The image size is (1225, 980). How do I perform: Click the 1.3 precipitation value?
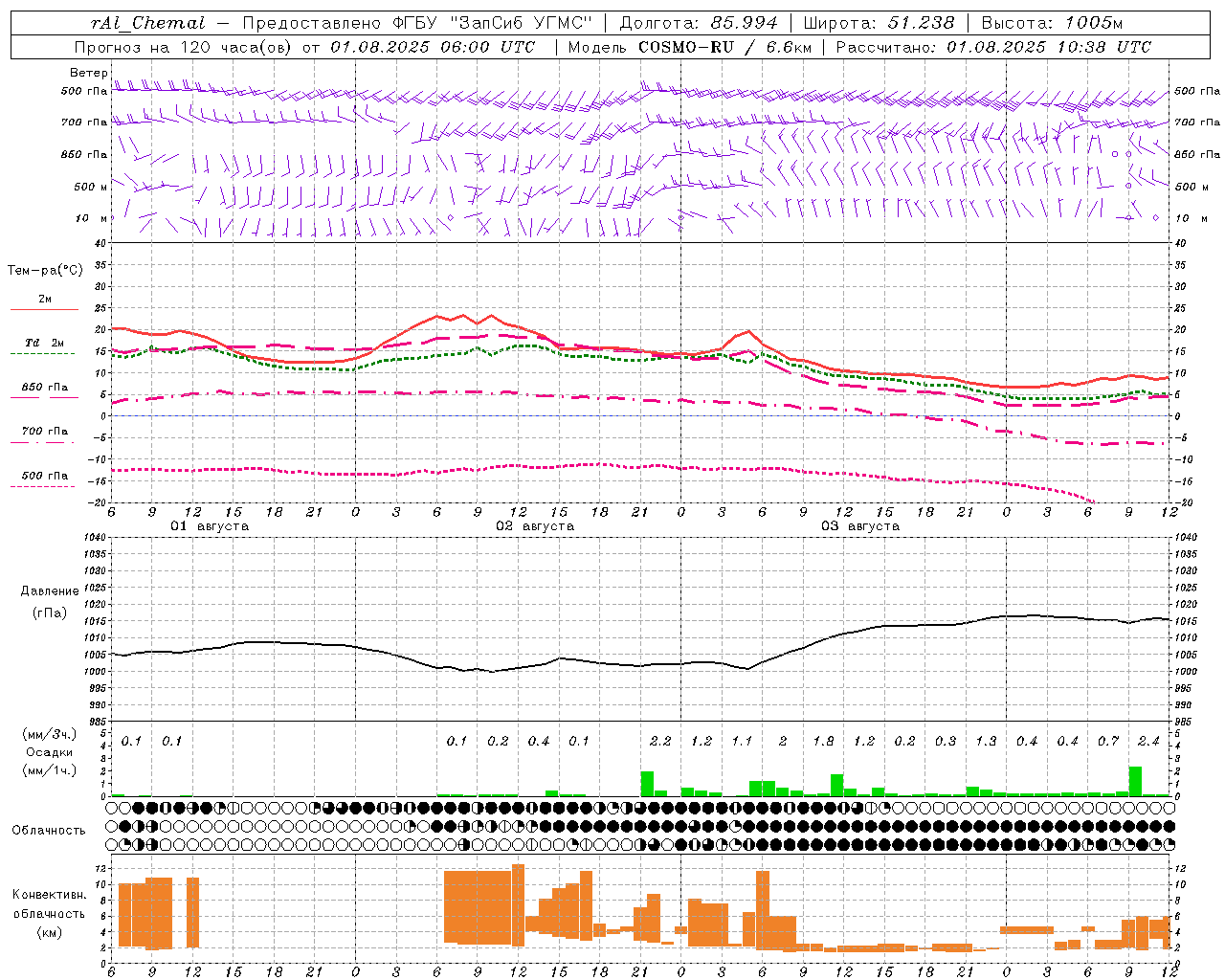pyautogui.click(x=986, y=742)
